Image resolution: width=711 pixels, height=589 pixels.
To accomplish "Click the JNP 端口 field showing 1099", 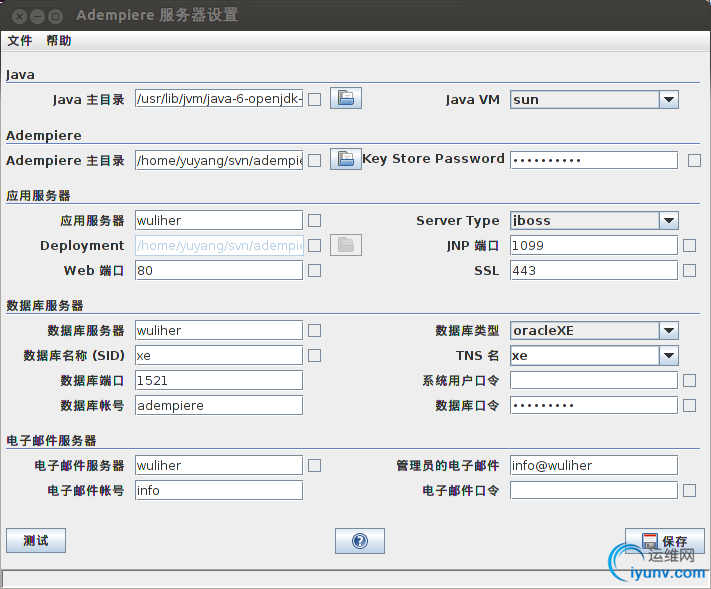I will pyautogui.click(x=594, y=245).
